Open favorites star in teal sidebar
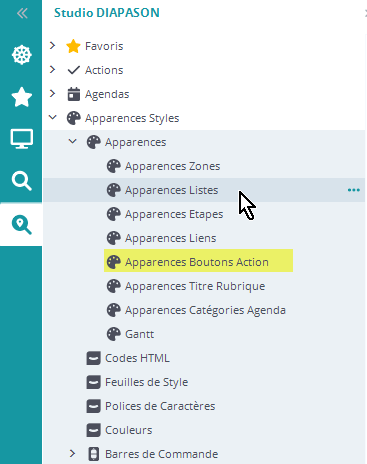 coord(22,97)
